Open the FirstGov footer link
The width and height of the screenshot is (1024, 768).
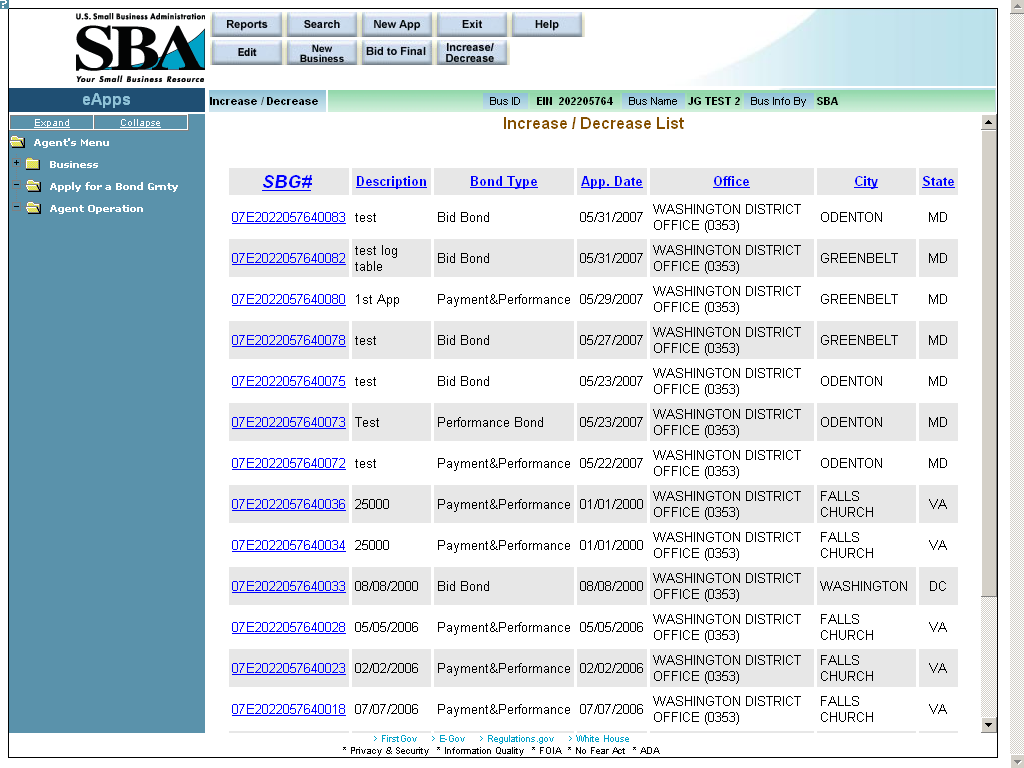398,739
